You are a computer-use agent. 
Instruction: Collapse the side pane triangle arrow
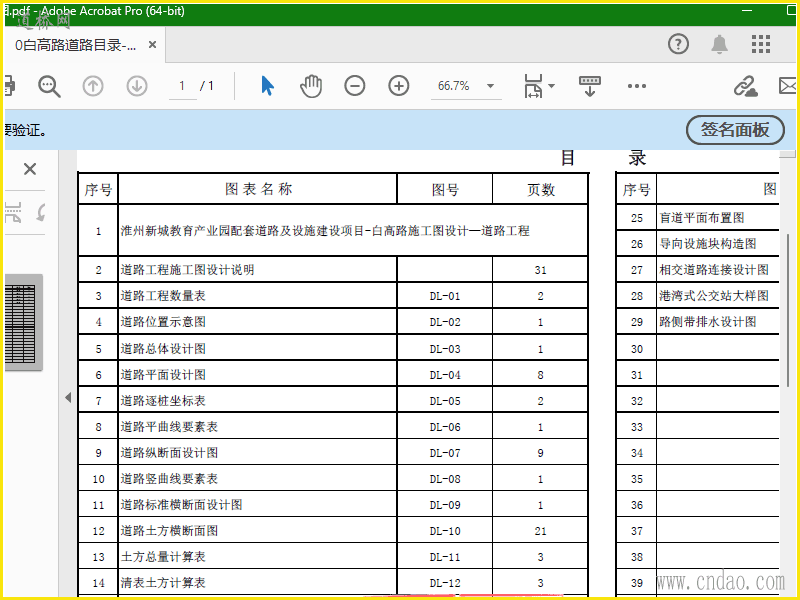coord(68,397)
